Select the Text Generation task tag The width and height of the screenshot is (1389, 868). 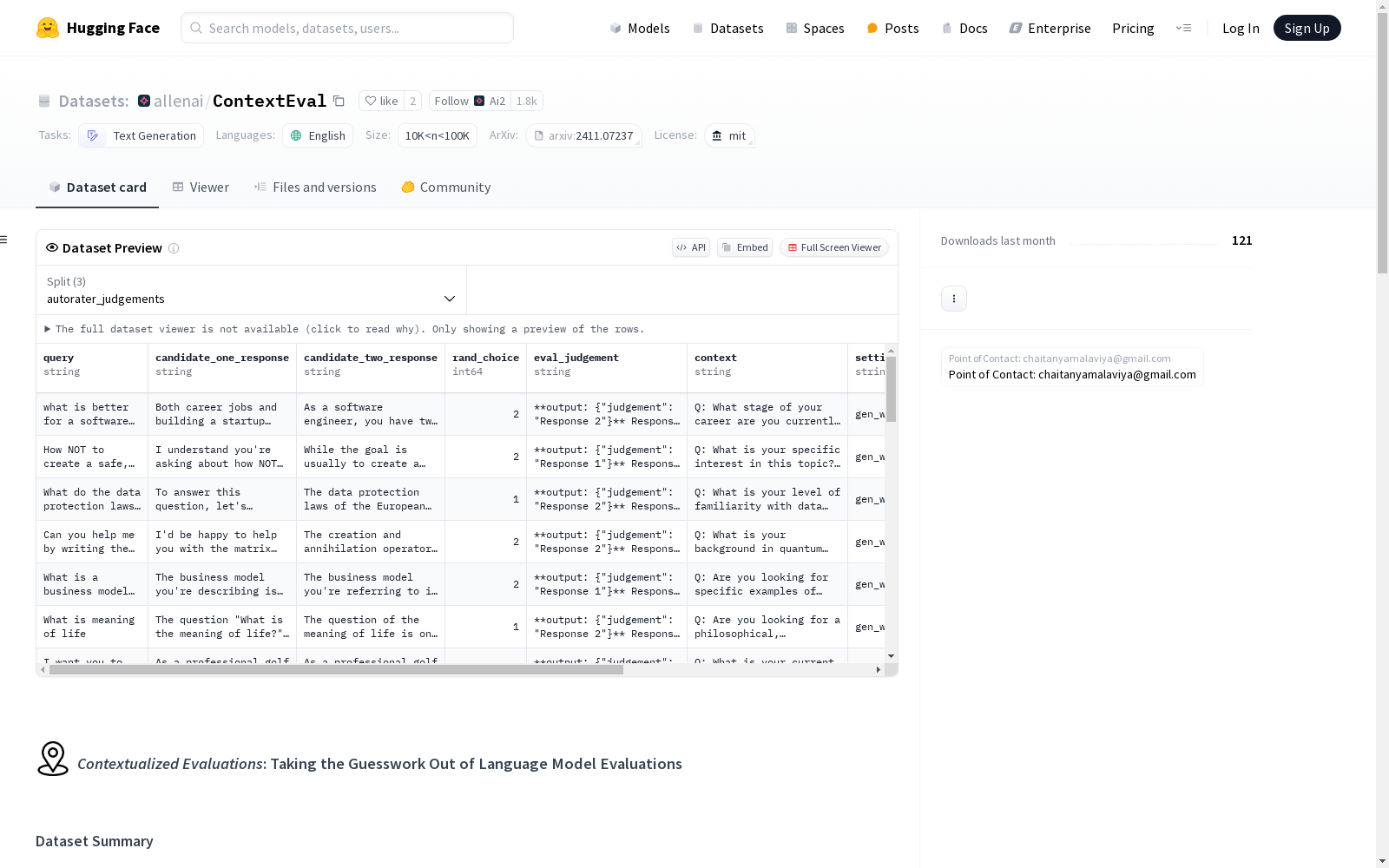(x=142, y=135)
